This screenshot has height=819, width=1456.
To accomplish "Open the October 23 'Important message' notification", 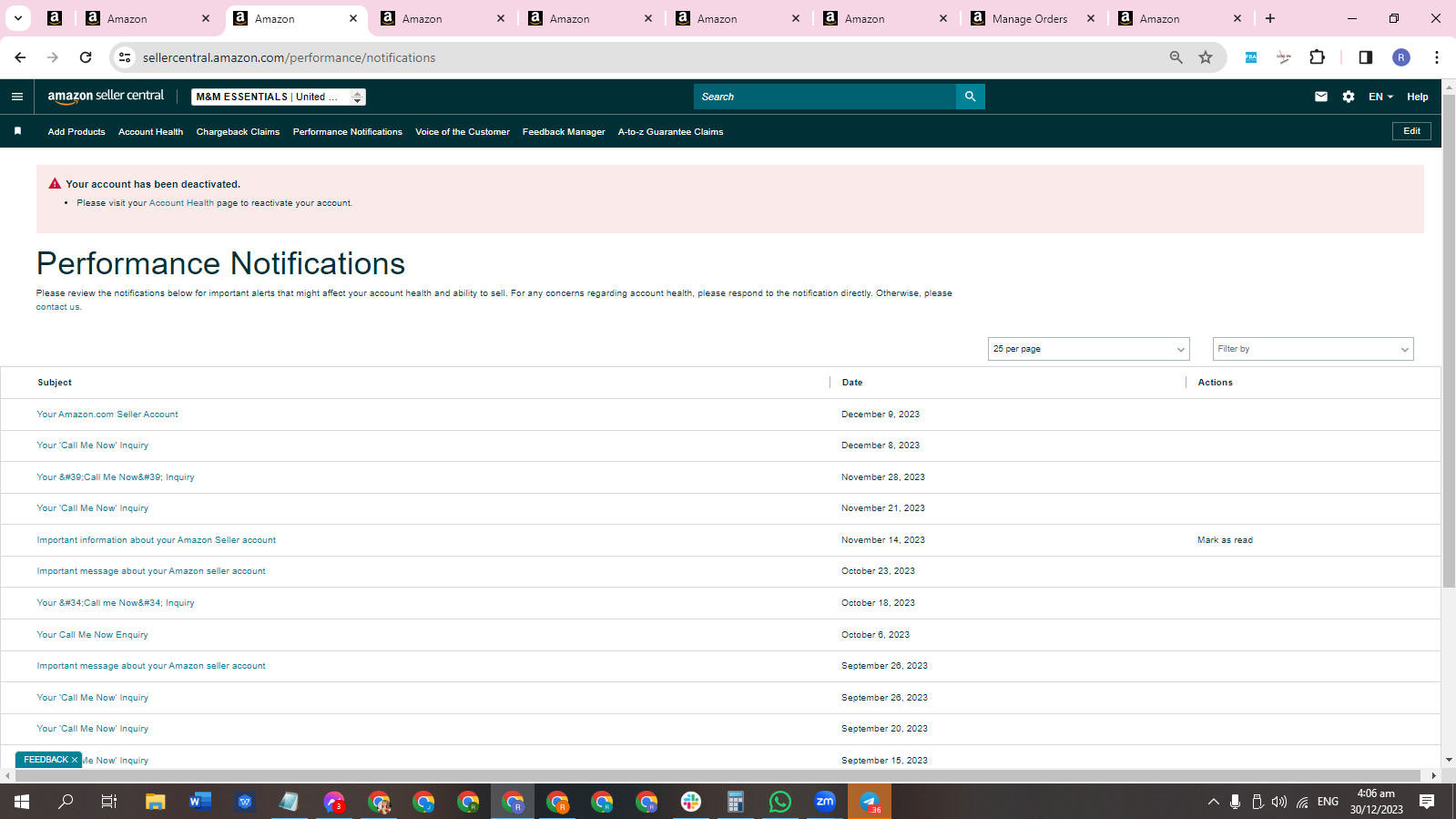I will coord(151,571).
